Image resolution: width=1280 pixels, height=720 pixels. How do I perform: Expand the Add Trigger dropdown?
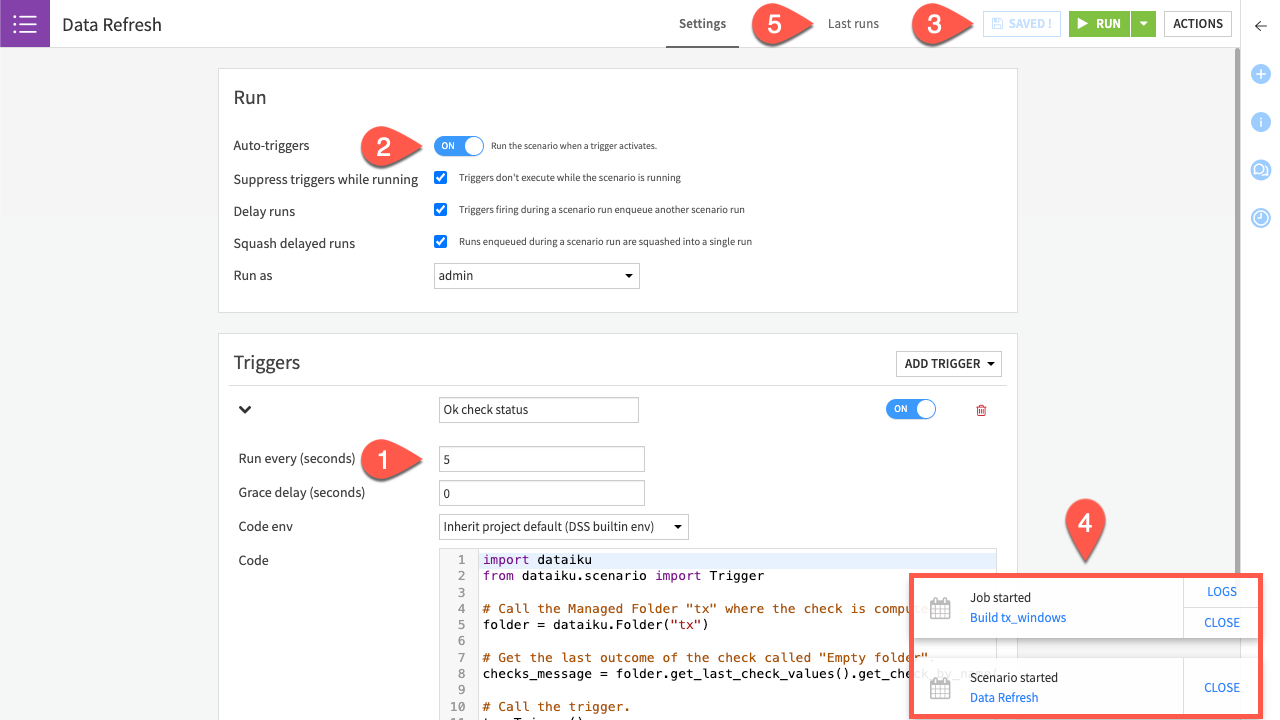(x=948, y=364)
